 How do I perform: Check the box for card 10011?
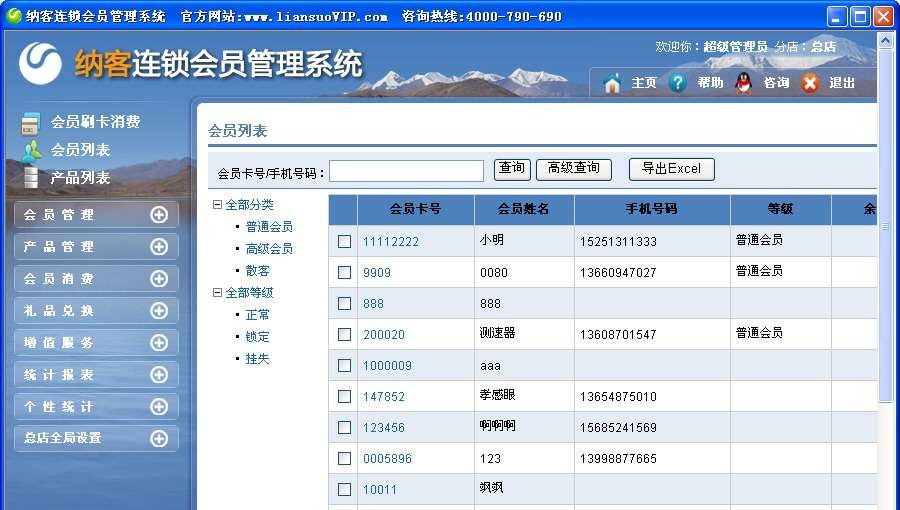(344, 489)
